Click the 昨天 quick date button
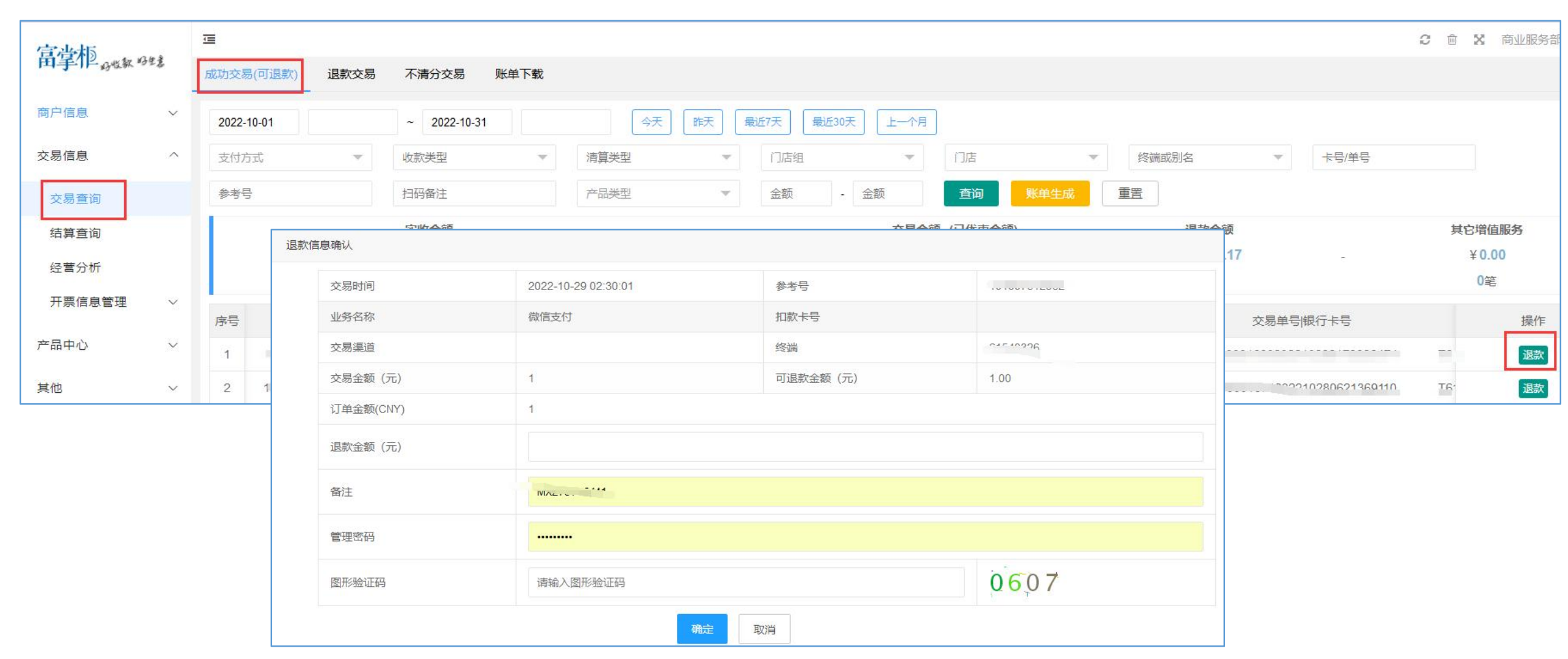The height and width of the screenshot is (659, 1568). pos(703,122)
